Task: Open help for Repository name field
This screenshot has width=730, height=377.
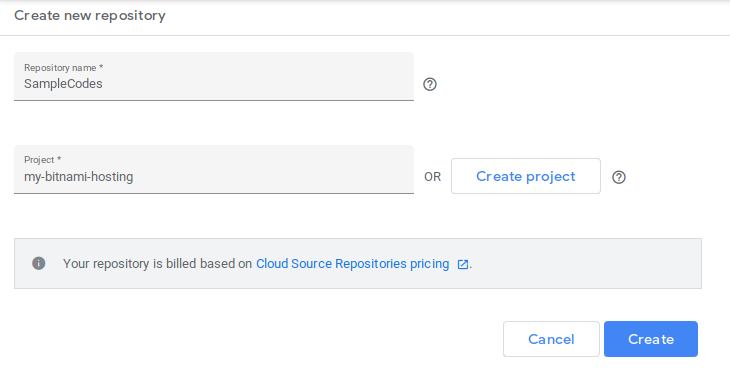Action: coord(430,84)
